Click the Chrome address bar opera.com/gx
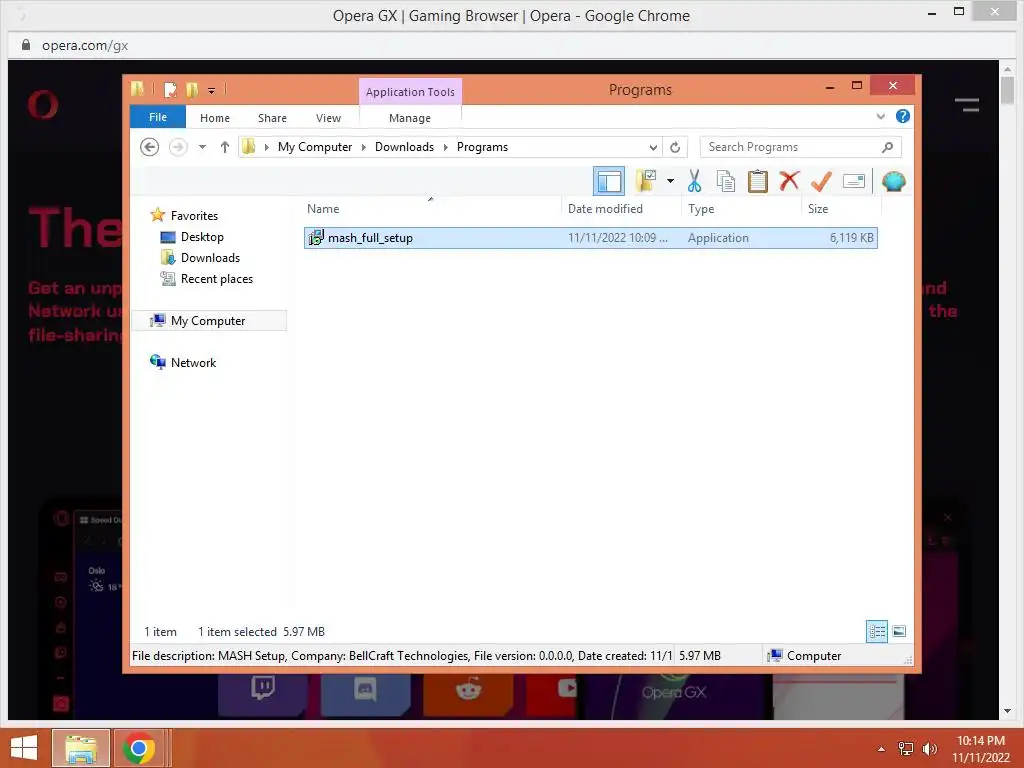Viewport: 1024px width, 768px height. coord(85,45)
